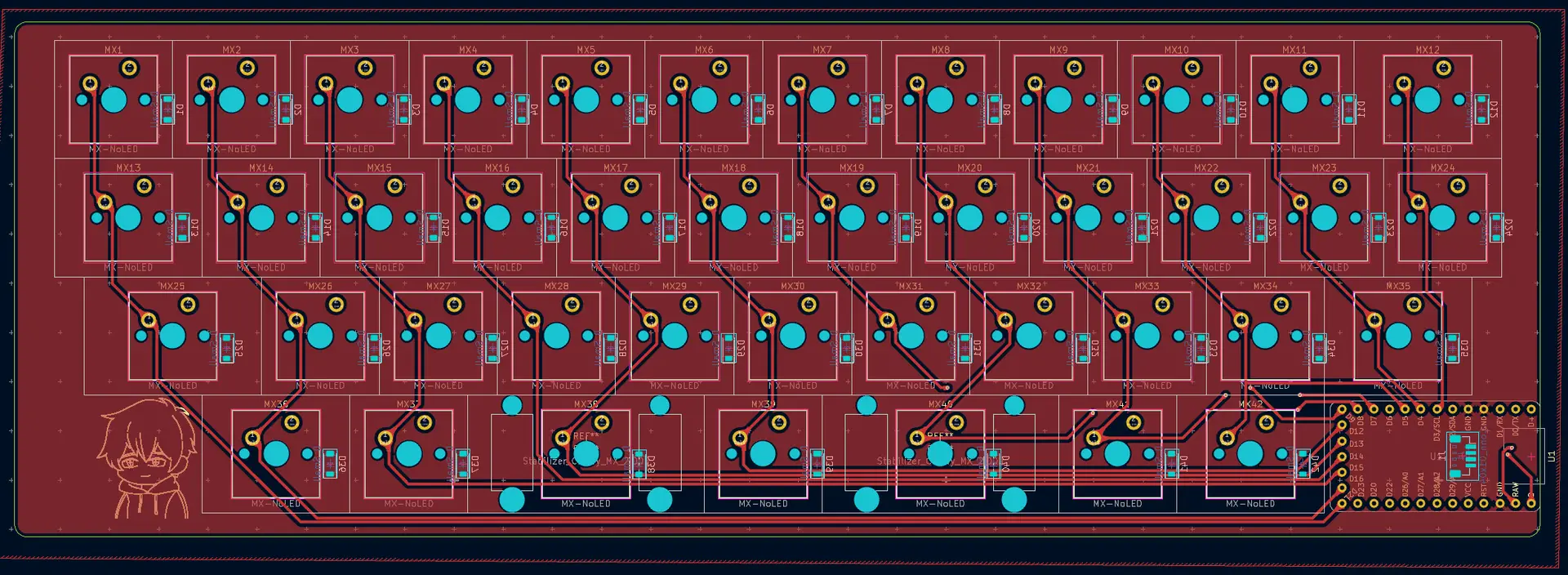This screenshot has width=1568, height=575.
Task: Click the MX-NoLED label under MX13
Action: click(x=128, y=268)
